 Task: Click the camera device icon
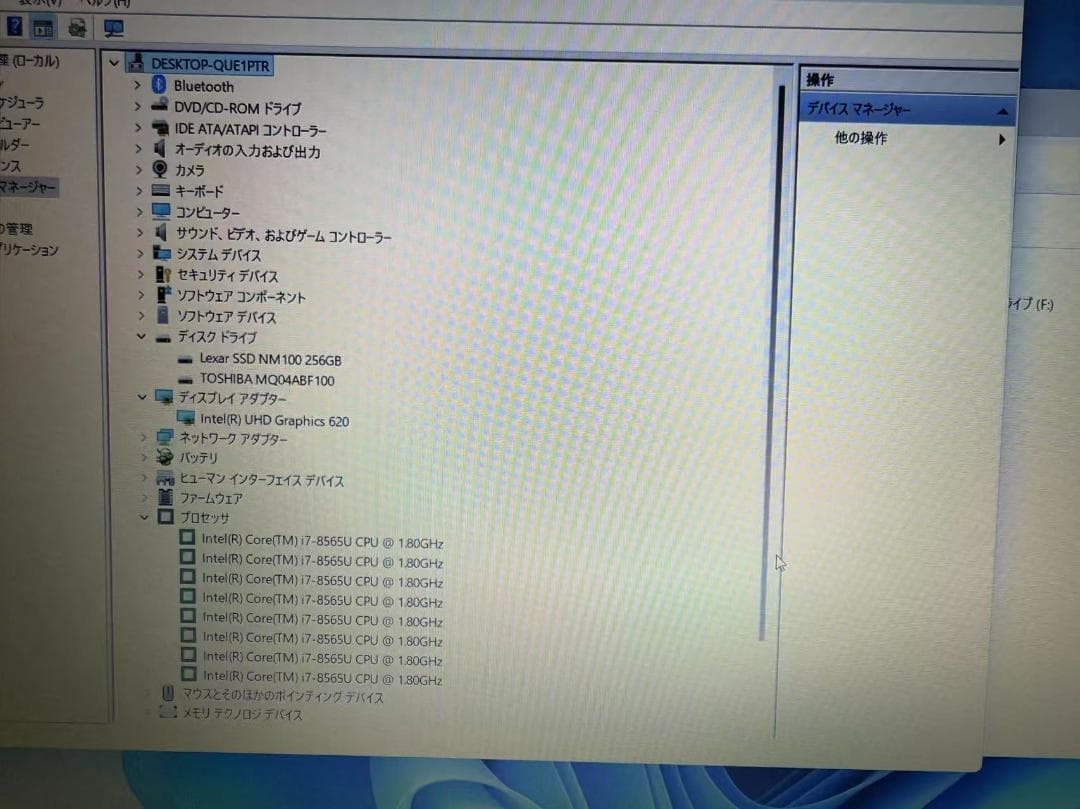click(x=159, y=170)
